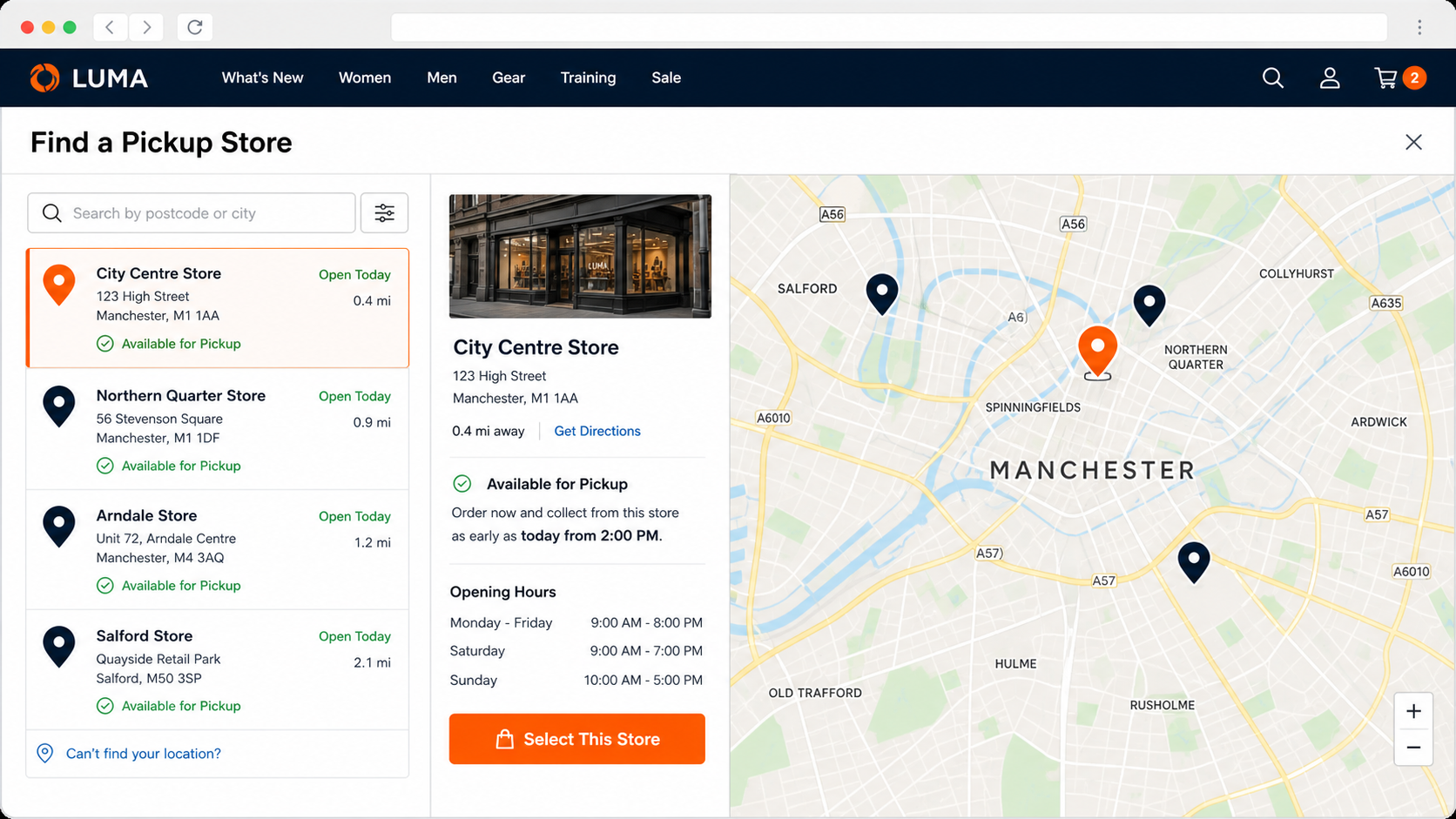Click the Find a Pickup Store heading
The image size is (1456, 819).
click(x=161, y=142)
